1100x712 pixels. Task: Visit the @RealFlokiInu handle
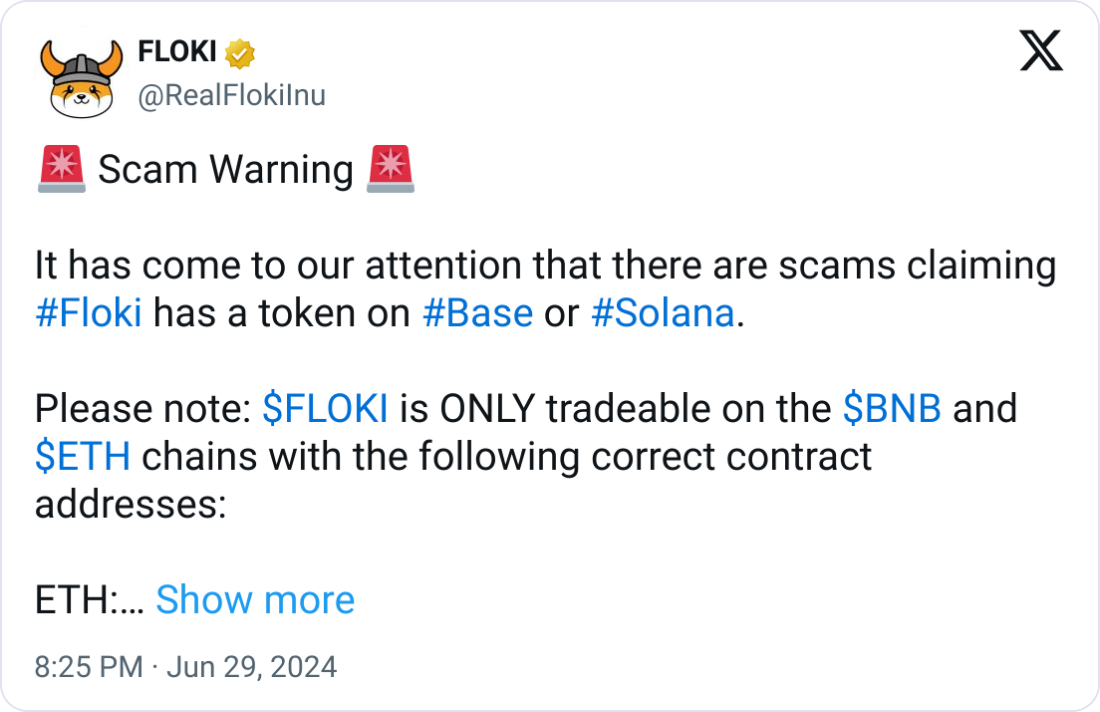pos(230,95)
